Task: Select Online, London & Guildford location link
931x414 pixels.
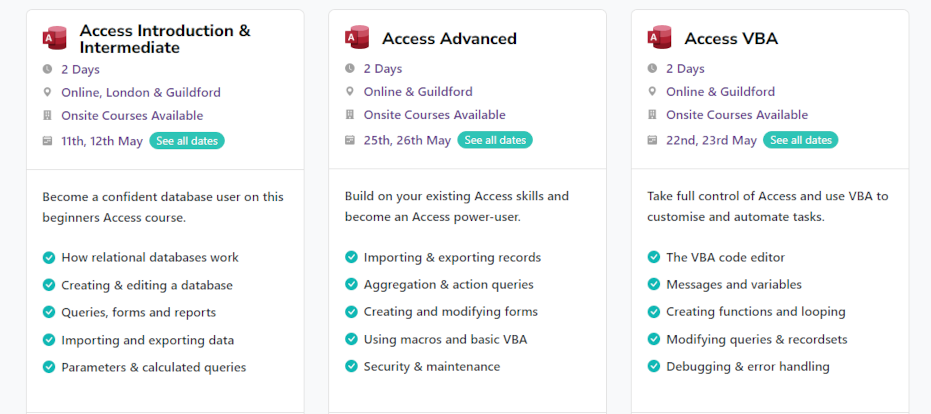Action: point(141,93)
